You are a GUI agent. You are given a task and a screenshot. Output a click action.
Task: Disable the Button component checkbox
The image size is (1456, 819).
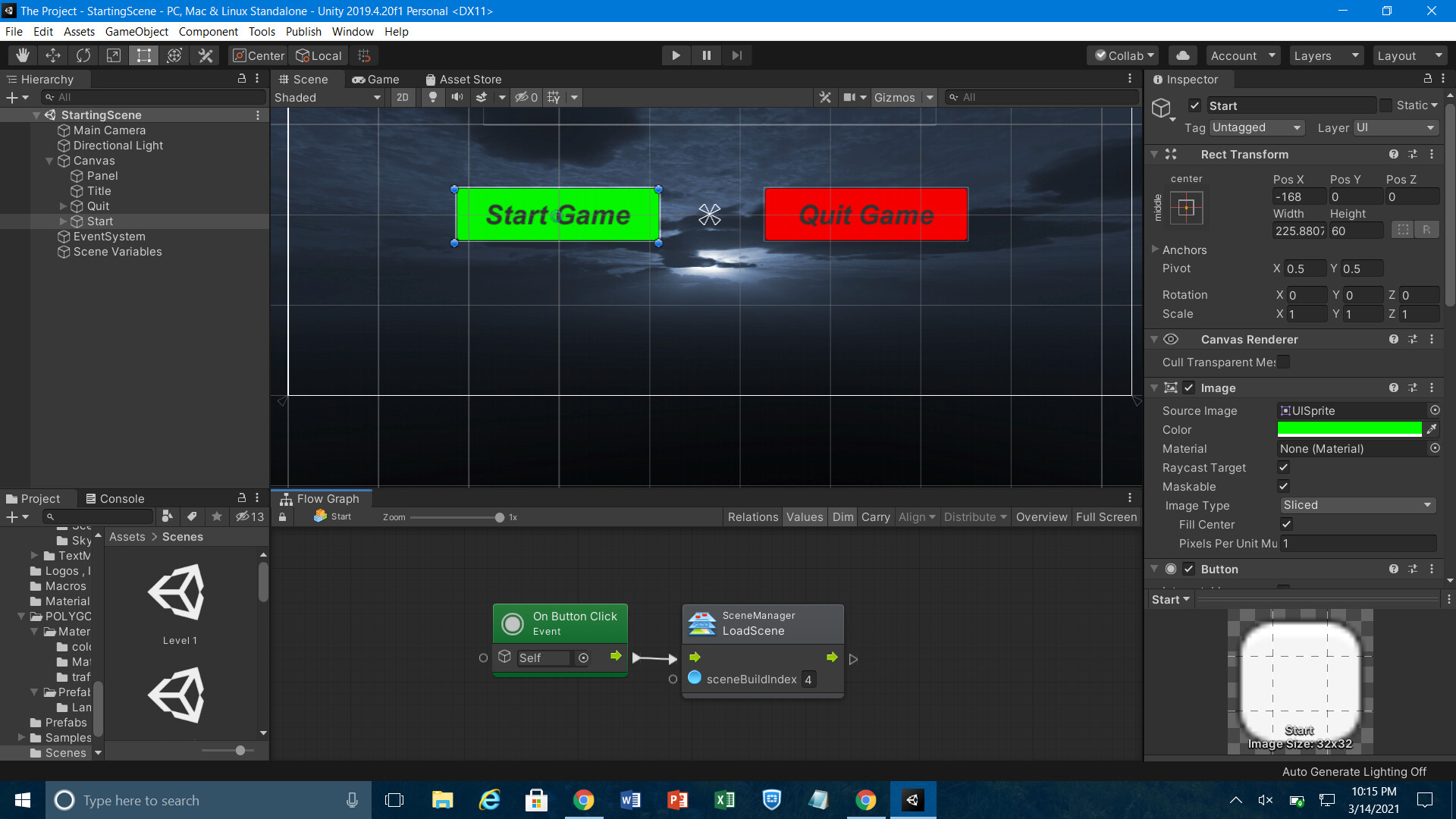tap(1189, 569)
